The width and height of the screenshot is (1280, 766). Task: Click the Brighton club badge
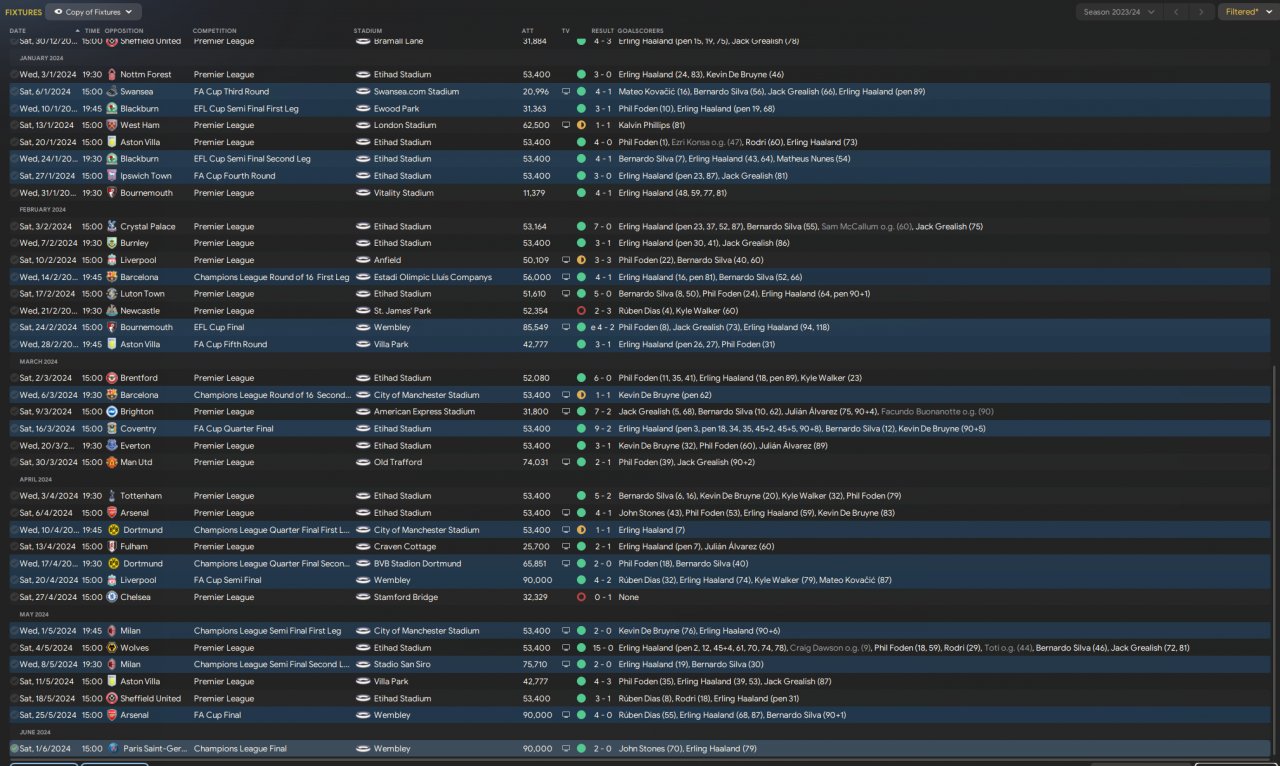pos(112,412)
